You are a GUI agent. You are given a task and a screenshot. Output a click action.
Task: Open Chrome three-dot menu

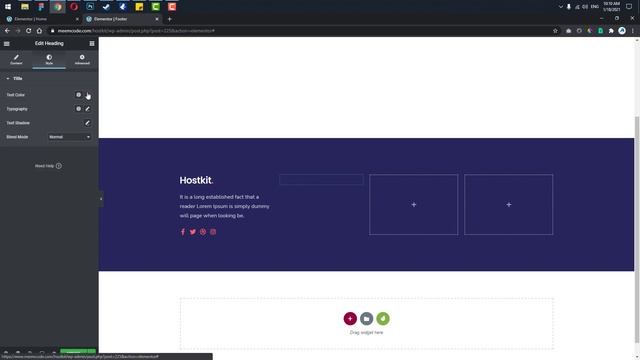[633, 31]
